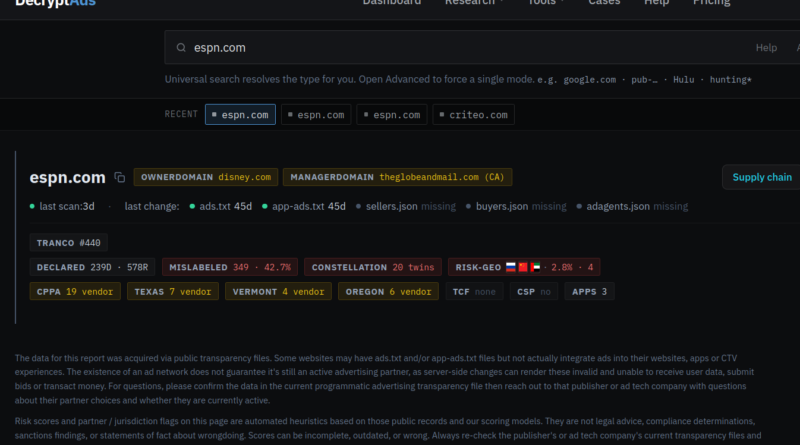Viewport: 800px width, 445px height.
Task: Click the last scan 3d status
Action: coord(62,206)
